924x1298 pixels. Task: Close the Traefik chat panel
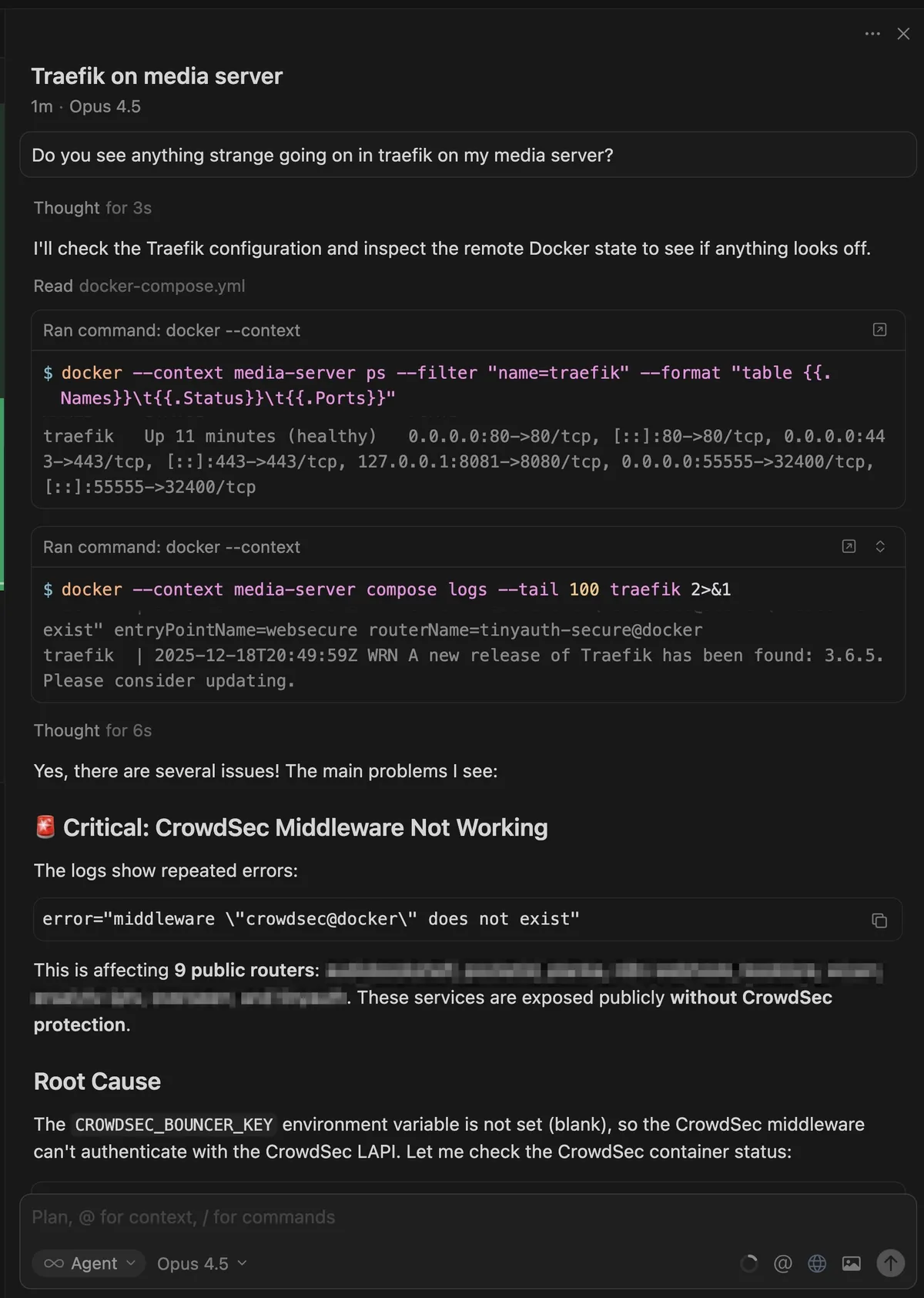click(903, 34)
